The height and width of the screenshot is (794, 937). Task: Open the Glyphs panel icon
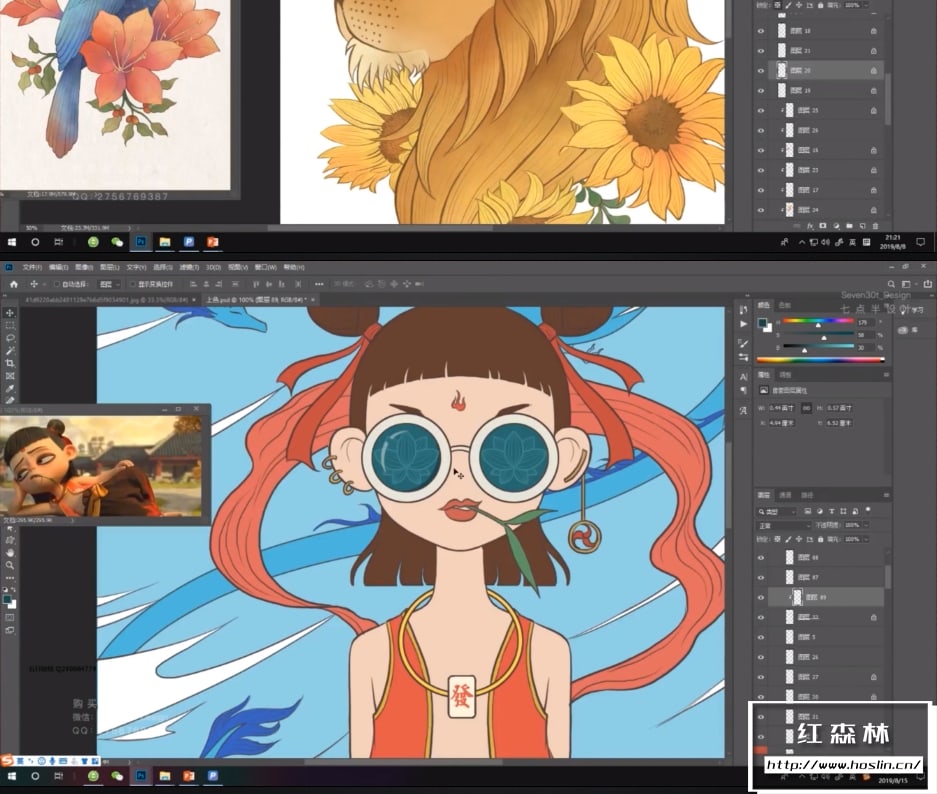pyautogui.click(x=743, y=410)
